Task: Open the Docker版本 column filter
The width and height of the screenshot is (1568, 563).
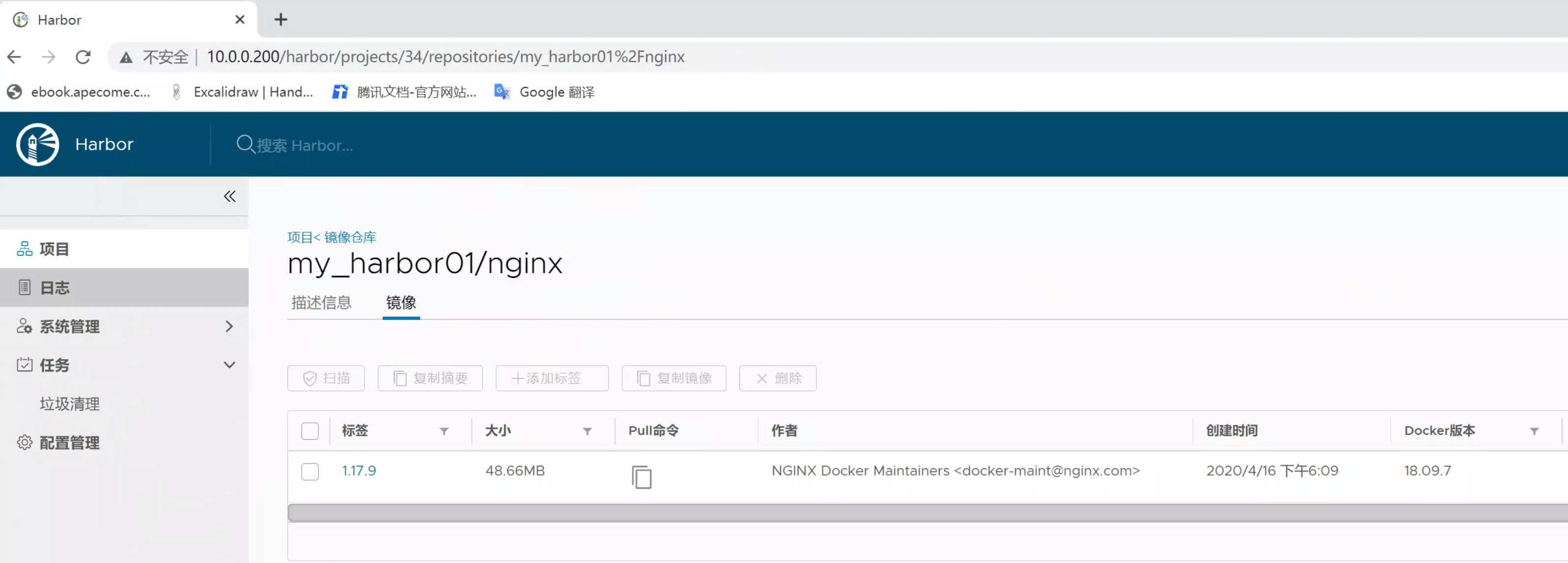Action: [x=1534, y=431]
